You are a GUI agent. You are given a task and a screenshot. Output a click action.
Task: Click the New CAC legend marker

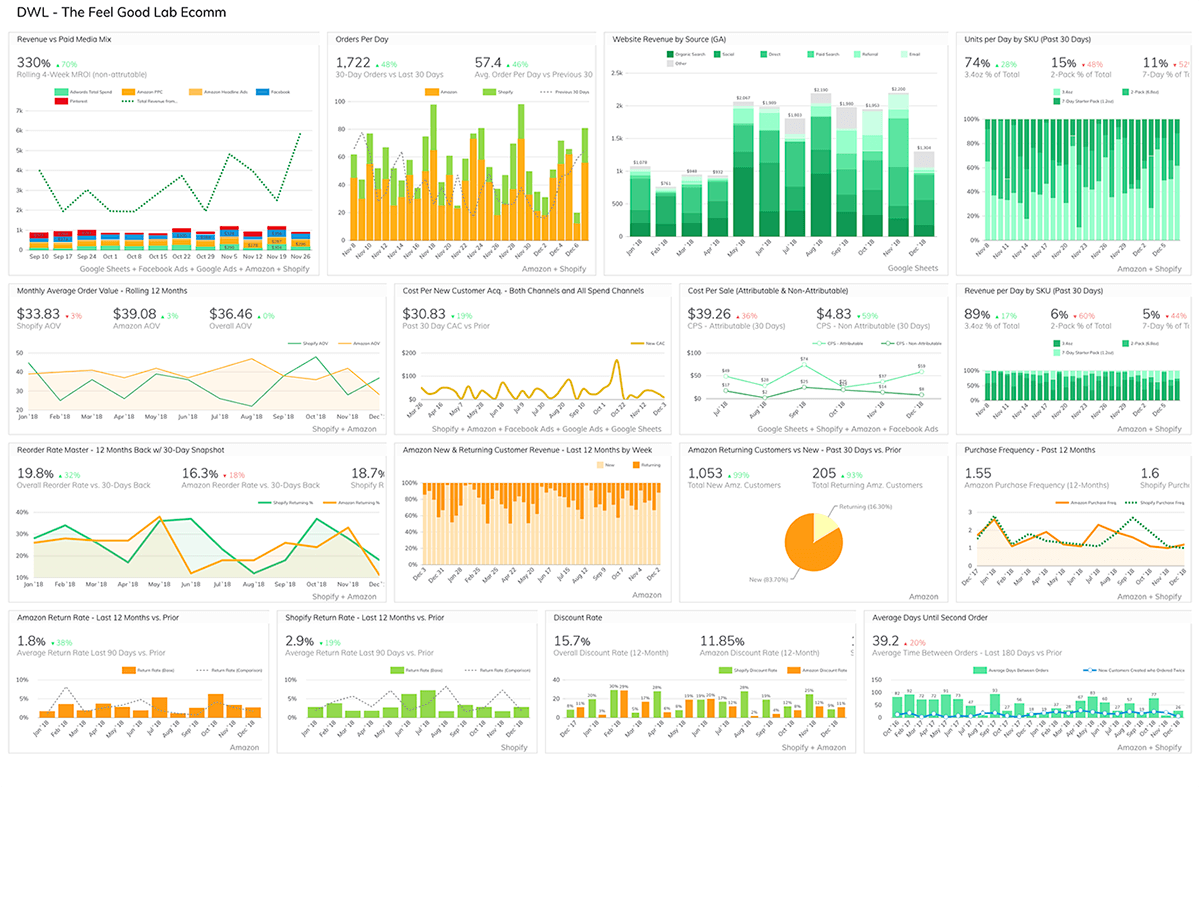(x=636, y=344)
